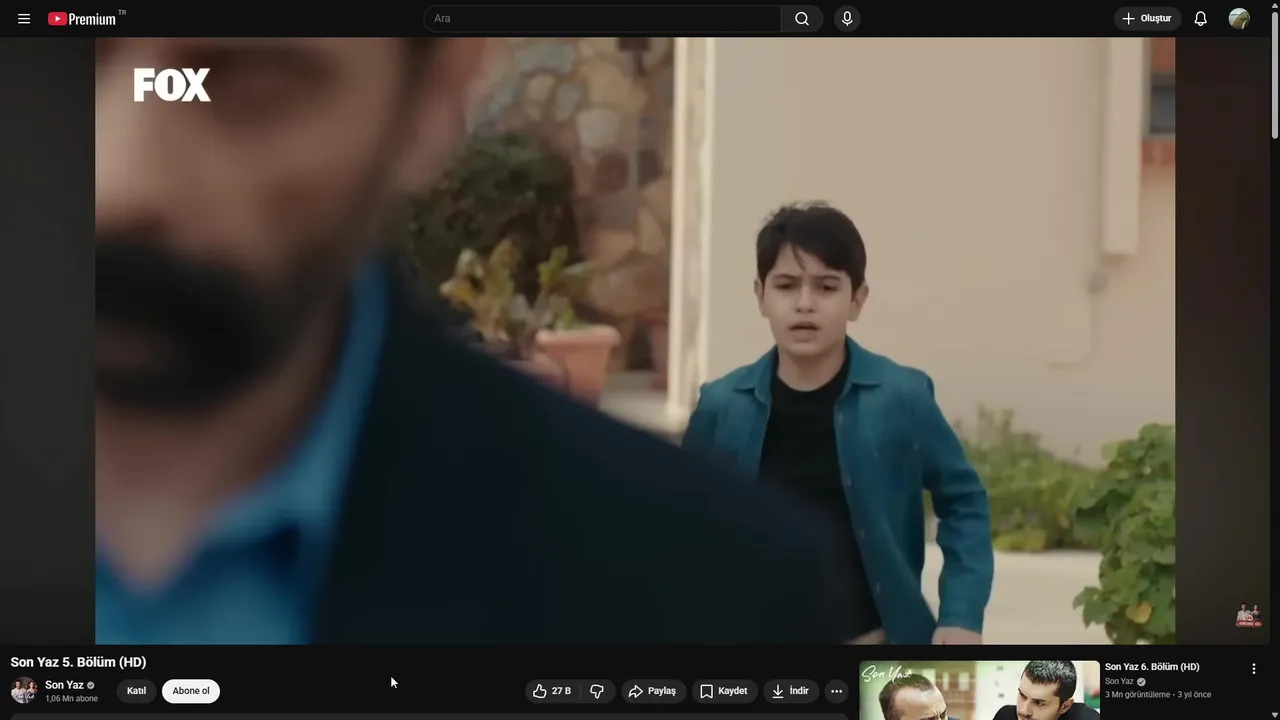Click the Oluştur create button
The height and width of the screenshot is (720, 1280).
click(1148, 19)
